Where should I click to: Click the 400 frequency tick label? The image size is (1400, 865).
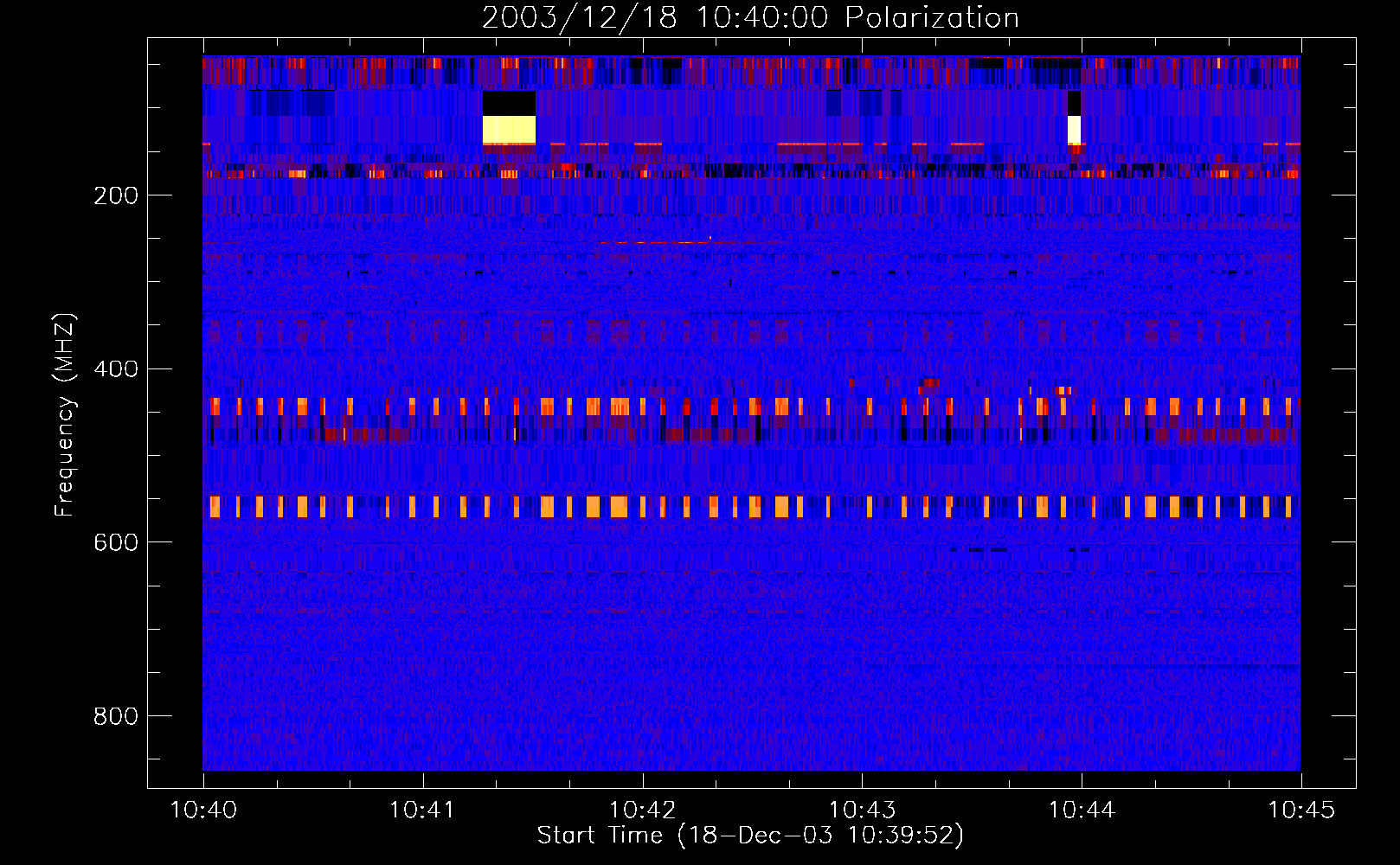pyautogui.click(x=116, y=369)
